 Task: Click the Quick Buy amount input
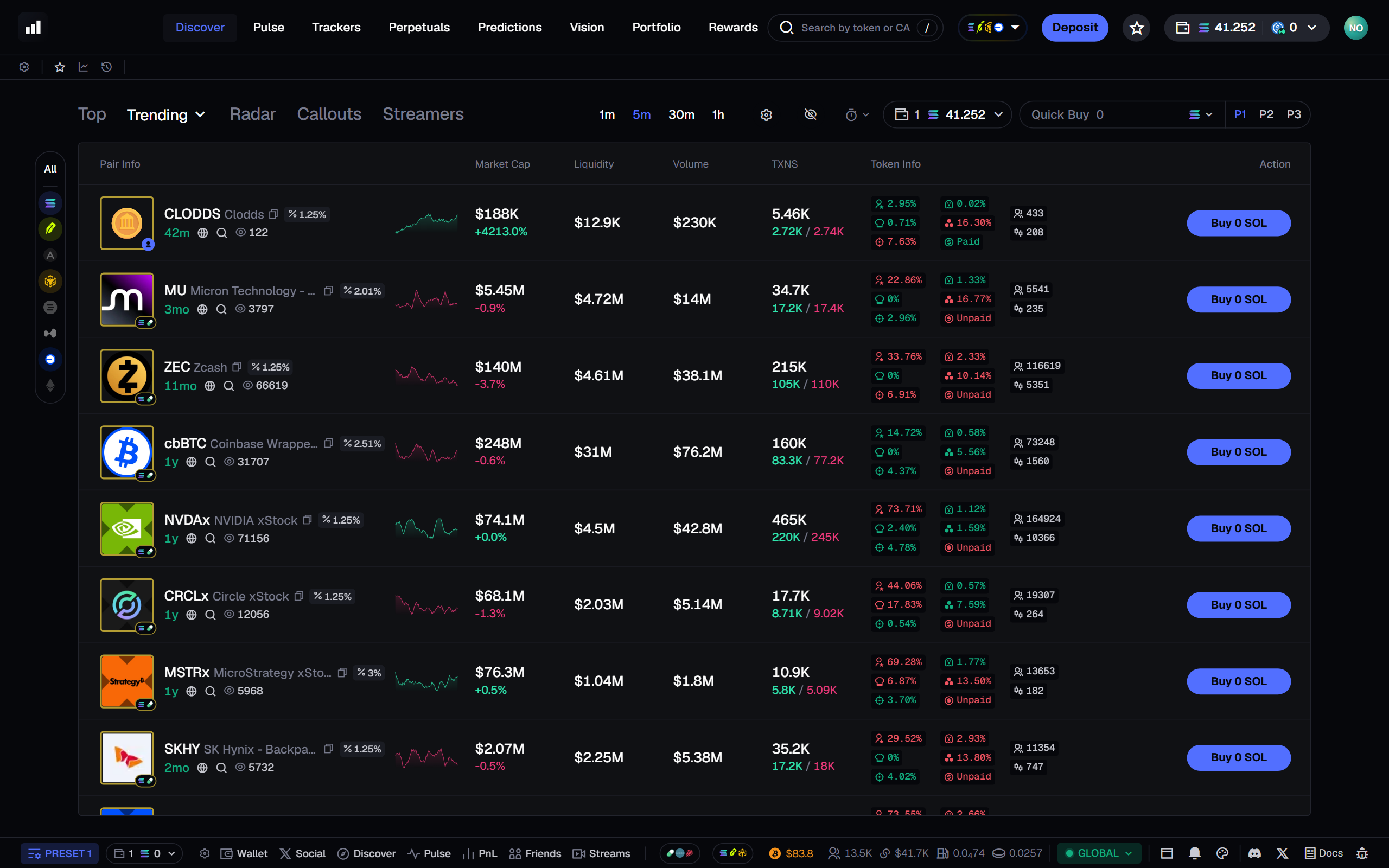pos(1102,115)
